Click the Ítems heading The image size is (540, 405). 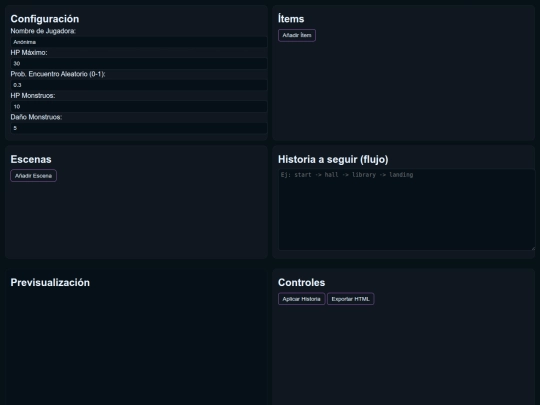291,19
